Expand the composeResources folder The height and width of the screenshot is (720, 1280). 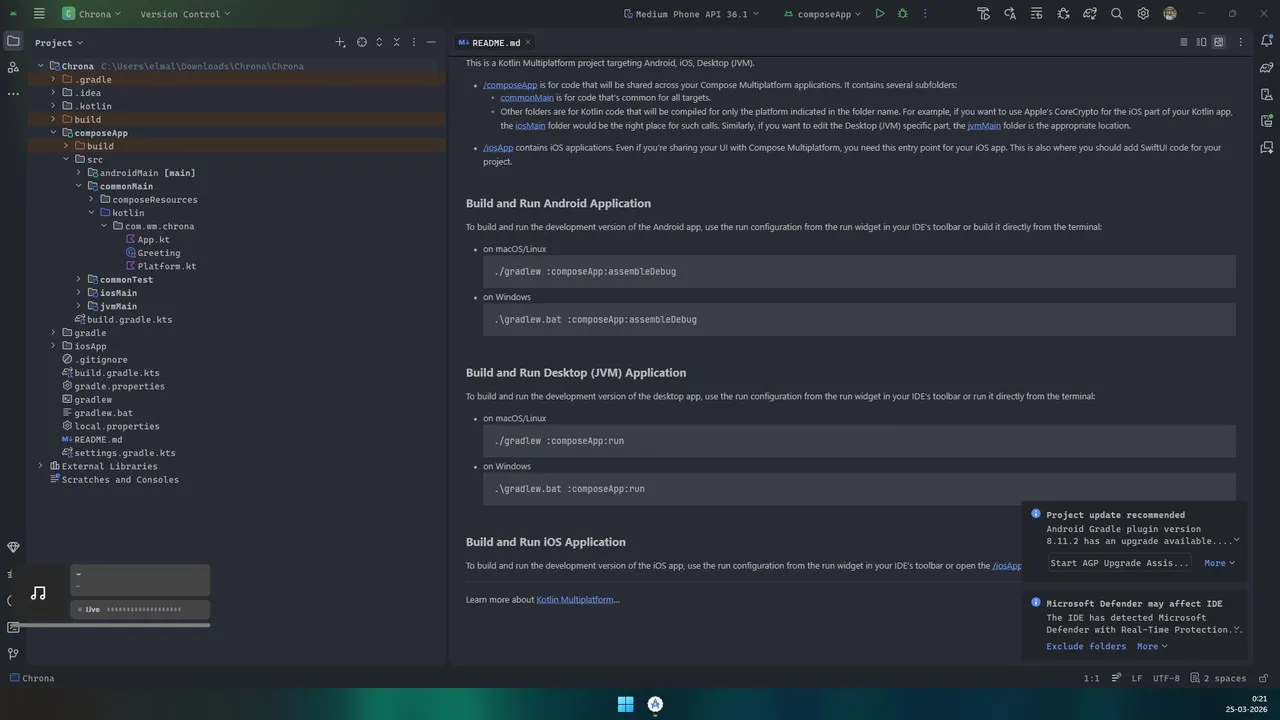[x=91, y=199]
